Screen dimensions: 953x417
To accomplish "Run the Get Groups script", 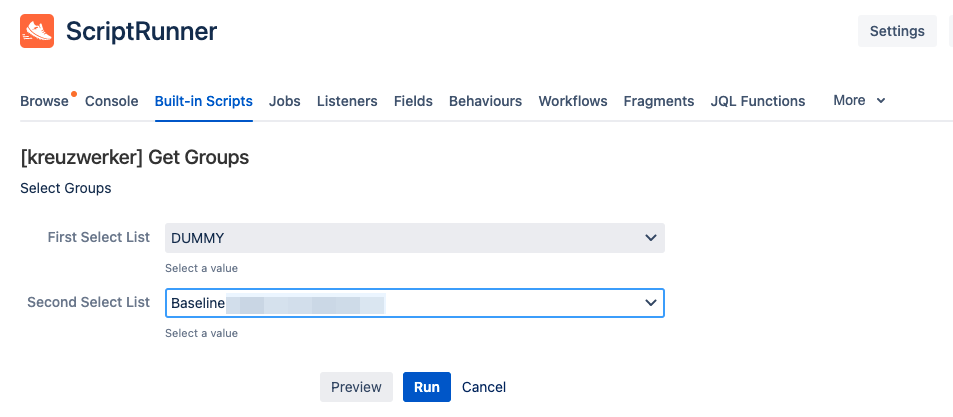I will (x=427, y=387).
